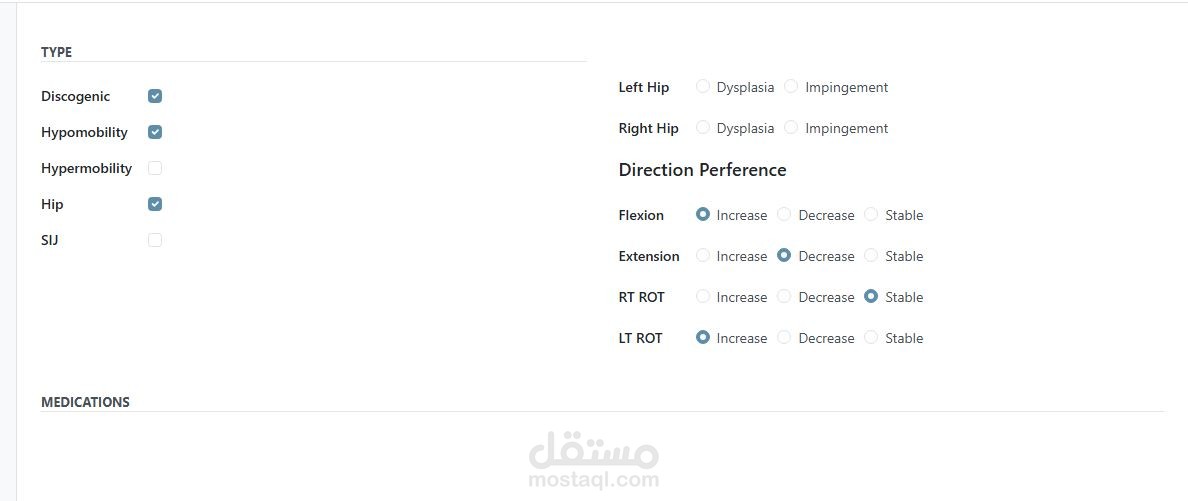Switch LT ROT to Stable
Screen dimensions: 1188x501
[871, 337]
